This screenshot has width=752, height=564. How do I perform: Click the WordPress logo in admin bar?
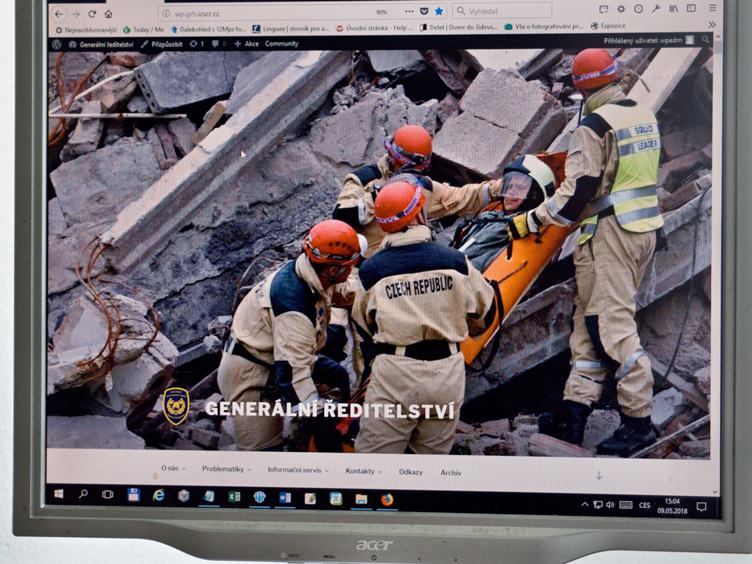tap(57, 45)
